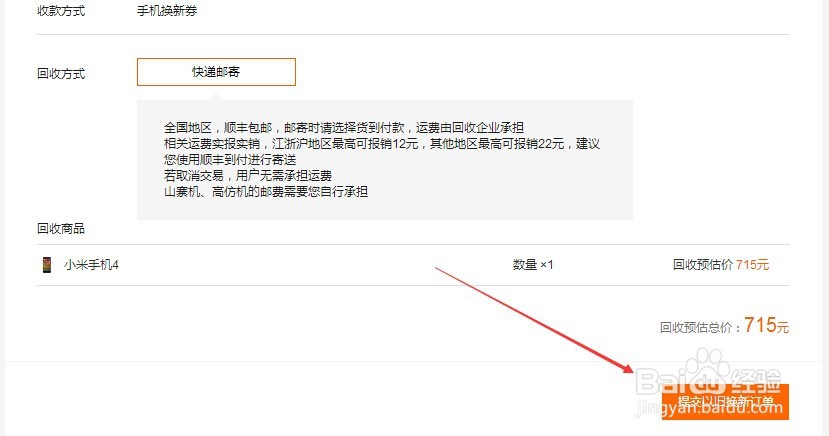Click the 回收商品 section heading

pyautogui.click(x=61, y=228)
